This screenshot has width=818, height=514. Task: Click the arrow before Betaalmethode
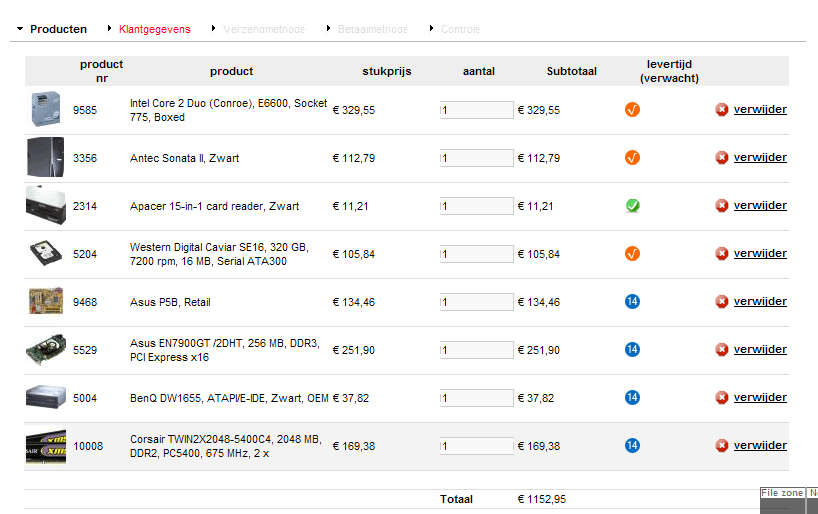328,28
